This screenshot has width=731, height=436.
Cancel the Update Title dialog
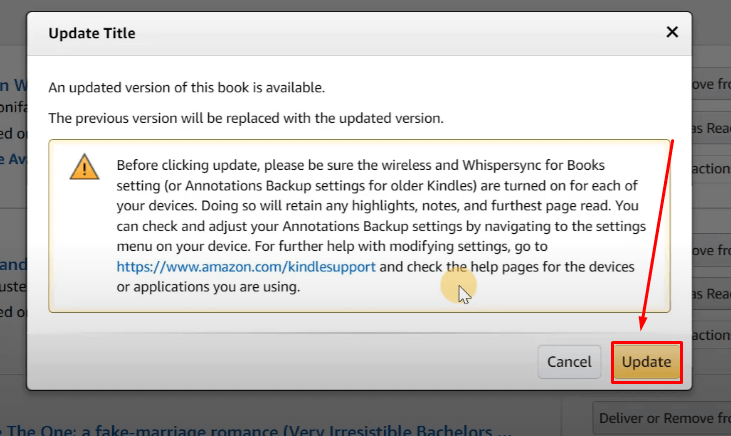569,362
